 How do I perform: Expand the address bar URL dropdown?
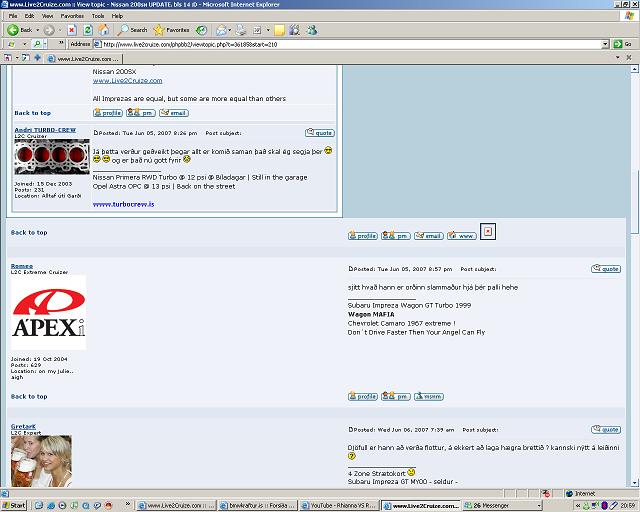(x=604, y=44)
